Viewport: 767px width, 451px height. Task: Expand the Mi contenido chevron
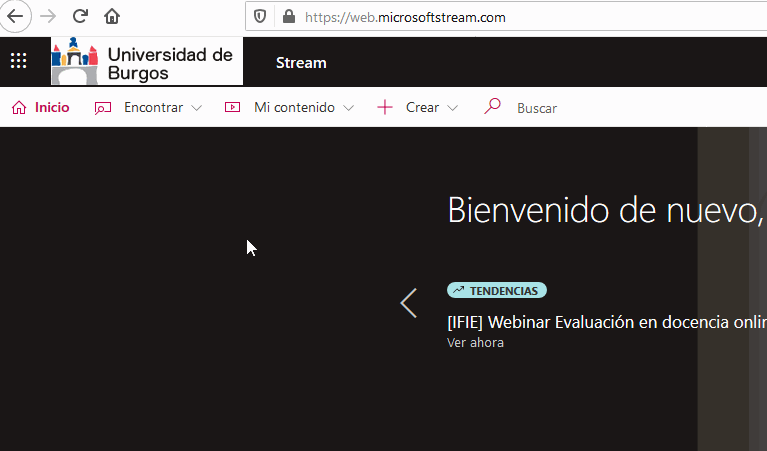[348, 108]
